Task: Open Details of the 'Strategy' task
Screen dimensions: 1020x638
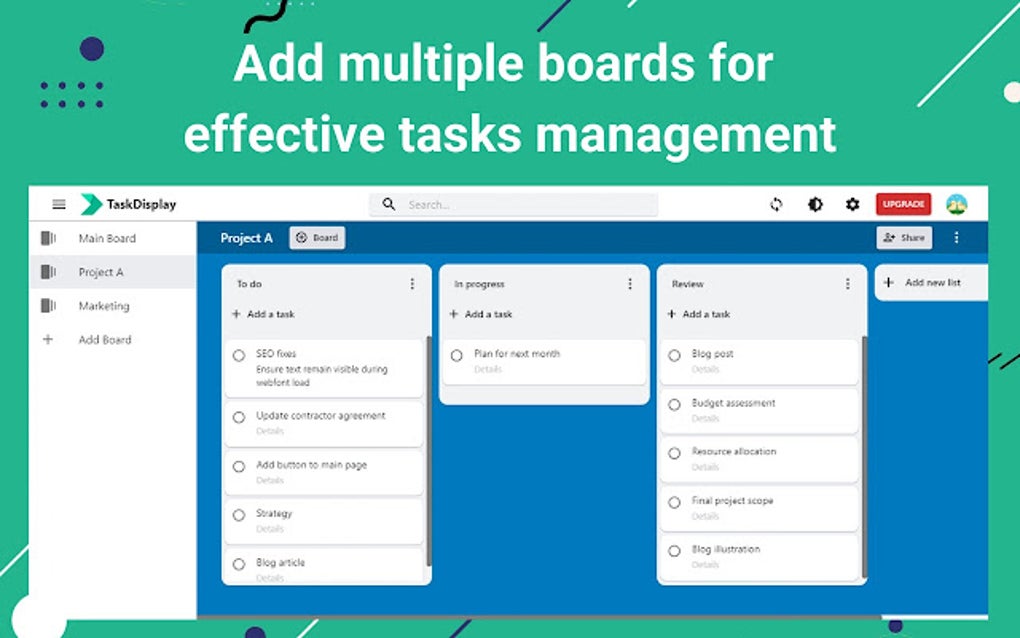Action: click(268, 528)
